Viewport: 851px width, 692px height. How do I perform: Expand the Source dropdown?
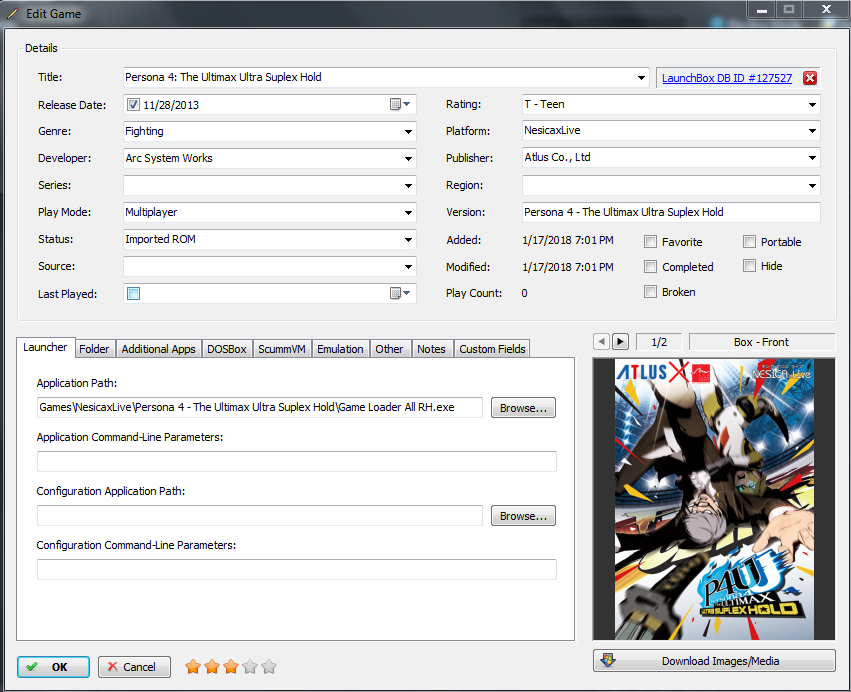pos(408,266)
